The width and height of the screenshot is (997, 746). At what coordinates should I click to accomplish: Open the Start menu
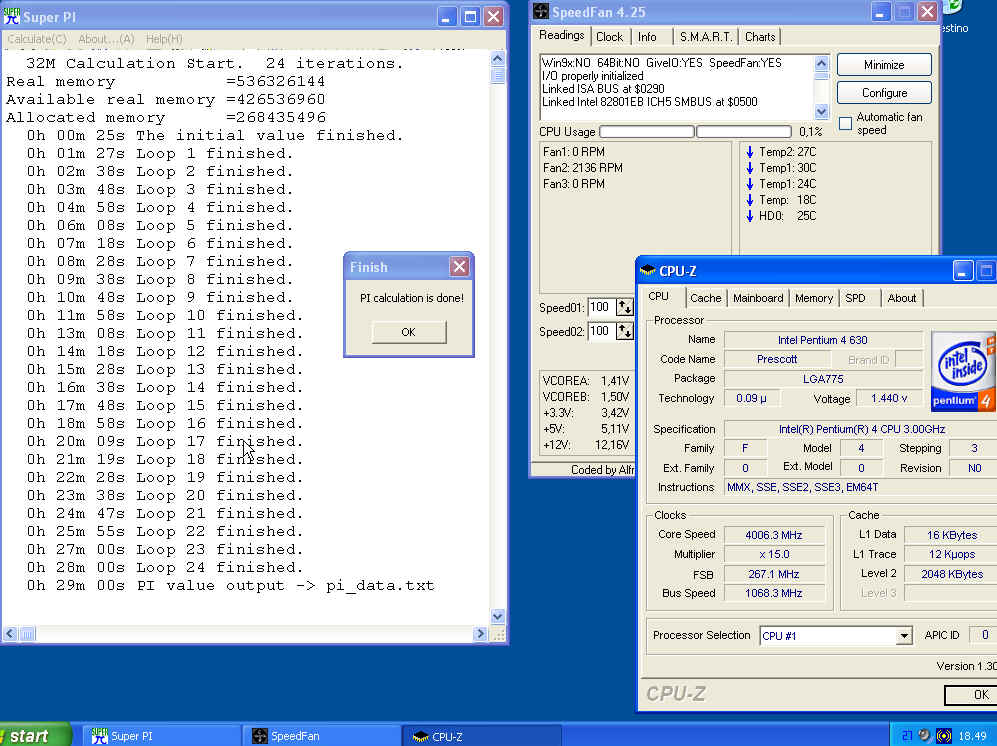(x=35, y=735)
